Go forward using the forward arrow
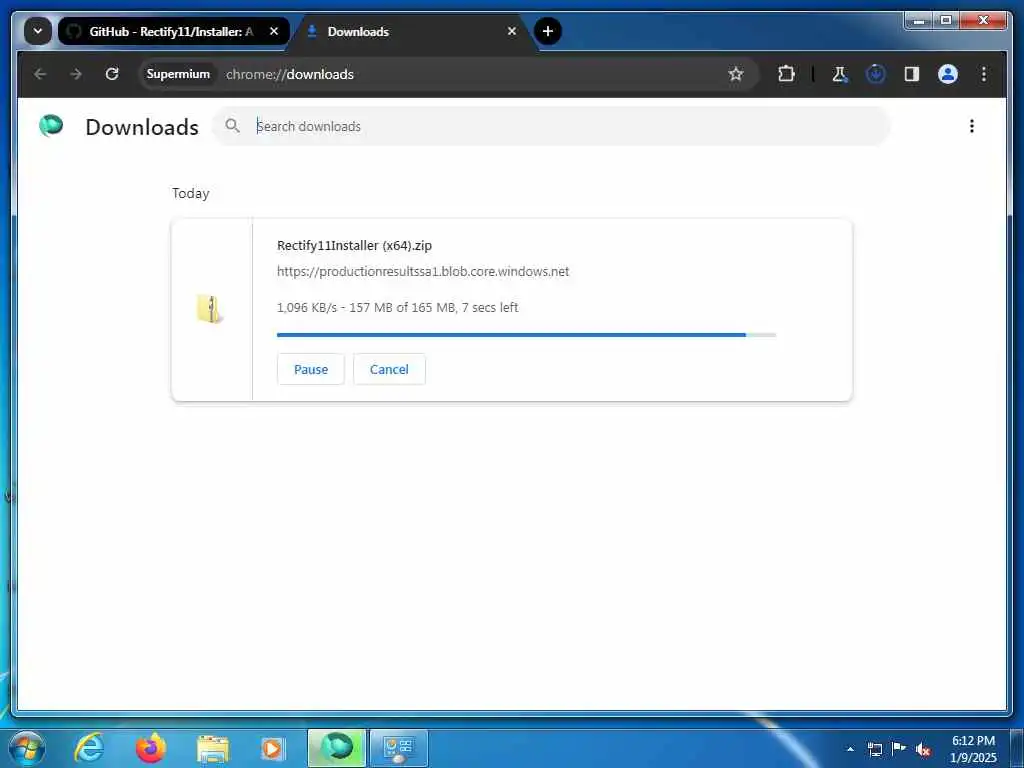The width and height of the screenshot is (1024, 768). (76, 74)
